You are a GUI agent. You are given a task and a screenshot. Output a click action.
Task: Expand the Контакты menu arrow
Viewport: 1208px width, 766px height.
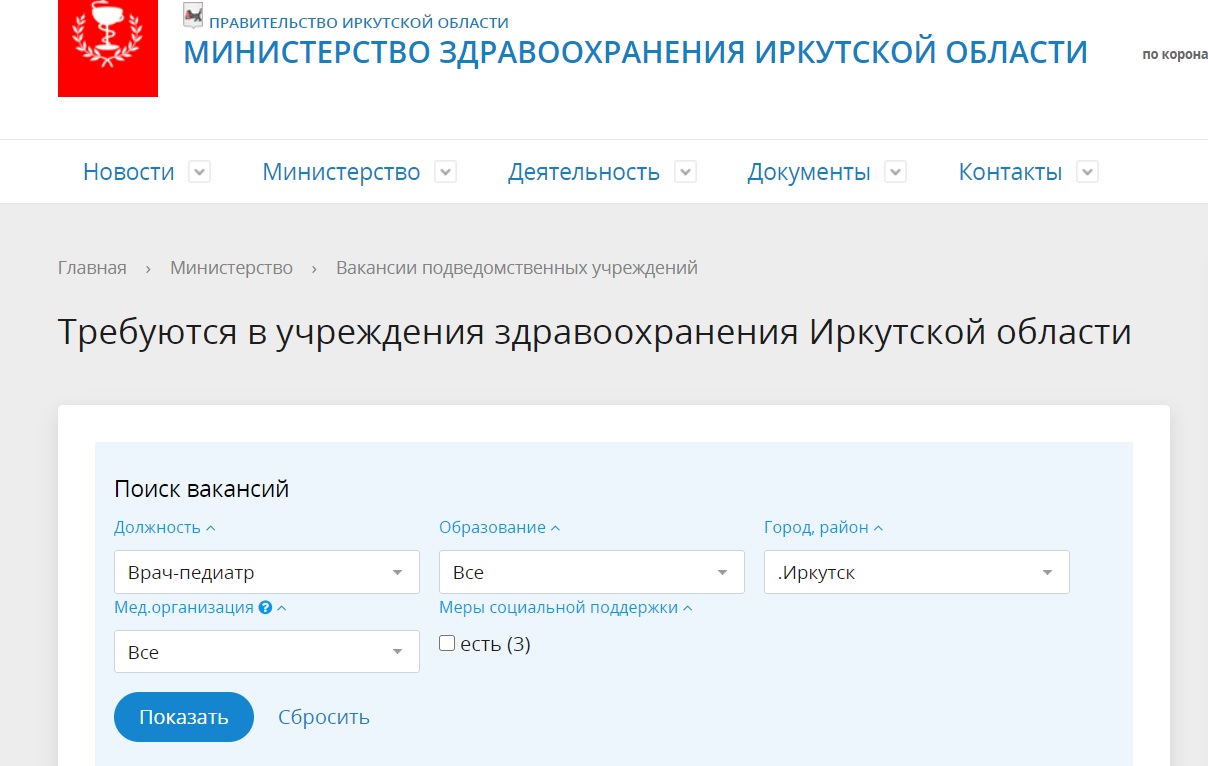click(x=1088, y=172)
